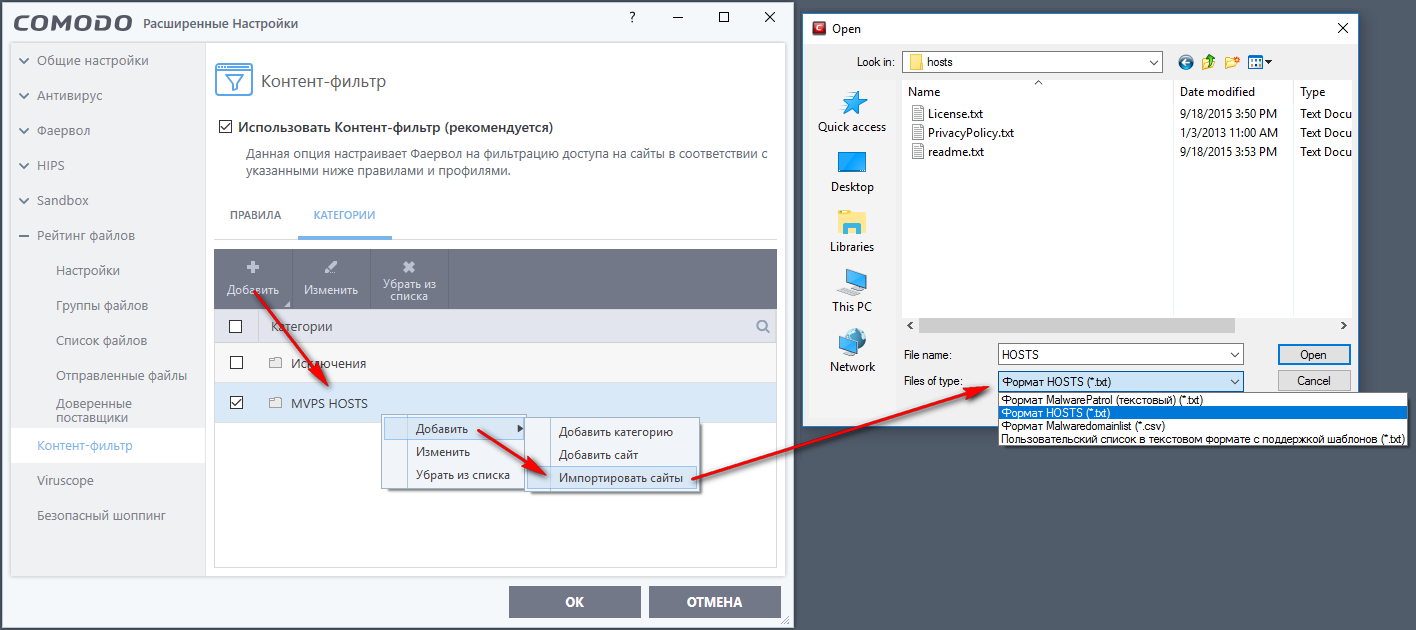This screenshot has width=1416, height=630.
Task: Select Формат HOSTS (*.txt) in the dropdown list
Action: coord(1203,412)
